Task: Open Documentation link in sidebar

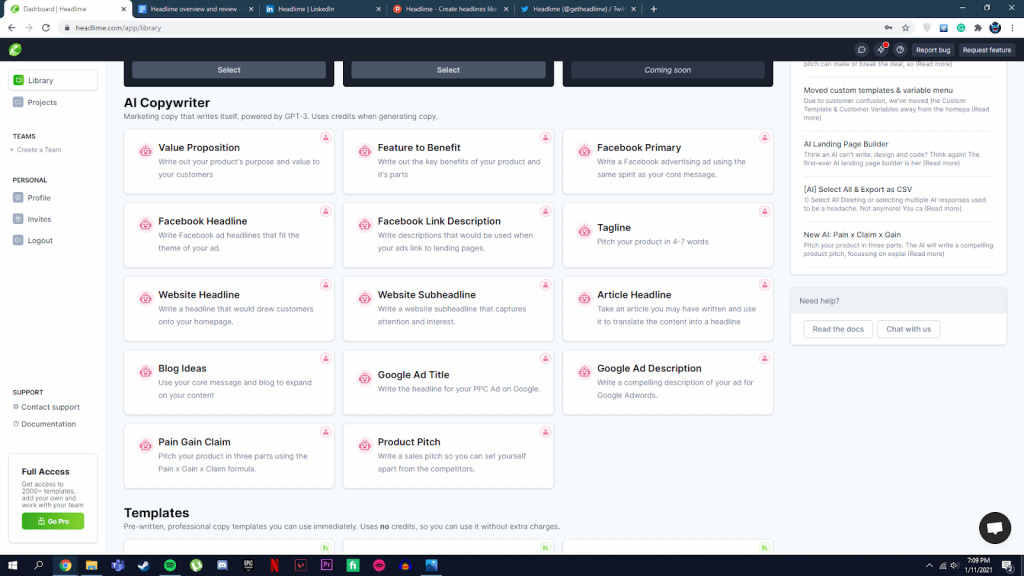Action: pos(45,424)
